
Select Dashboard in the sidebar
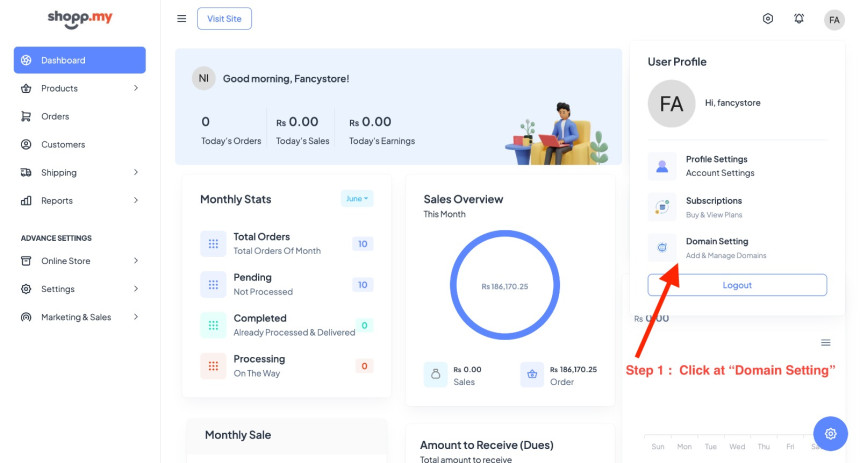(80, 60)
